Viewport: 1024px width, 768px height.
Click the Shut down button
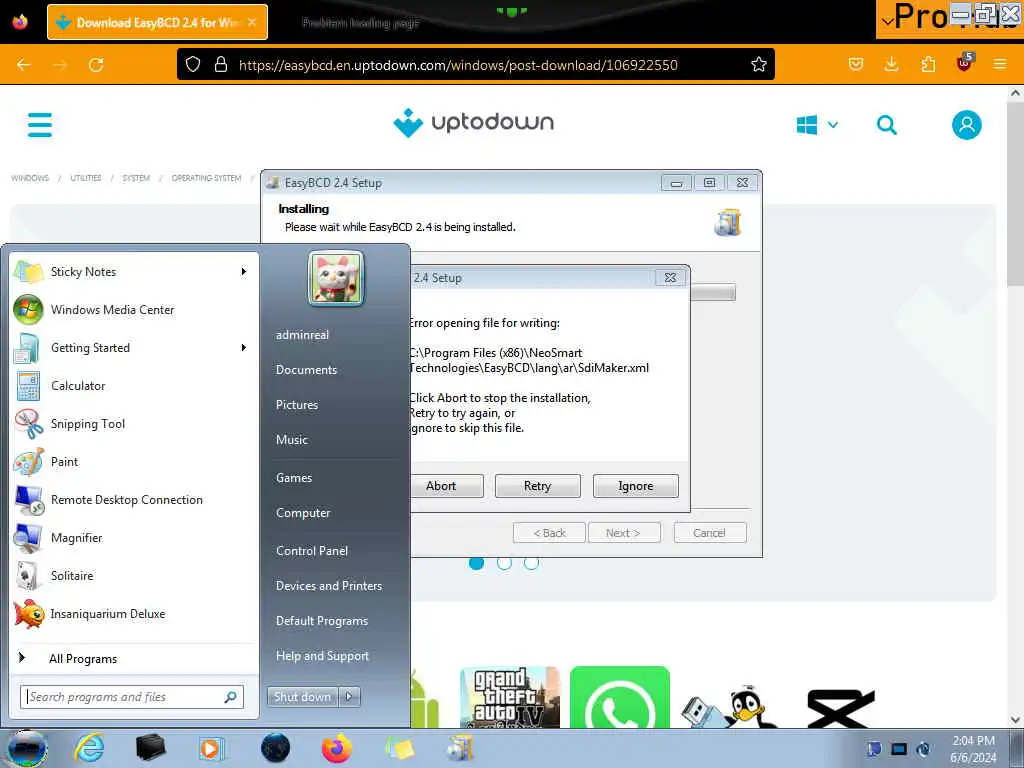tap(302, 697)
